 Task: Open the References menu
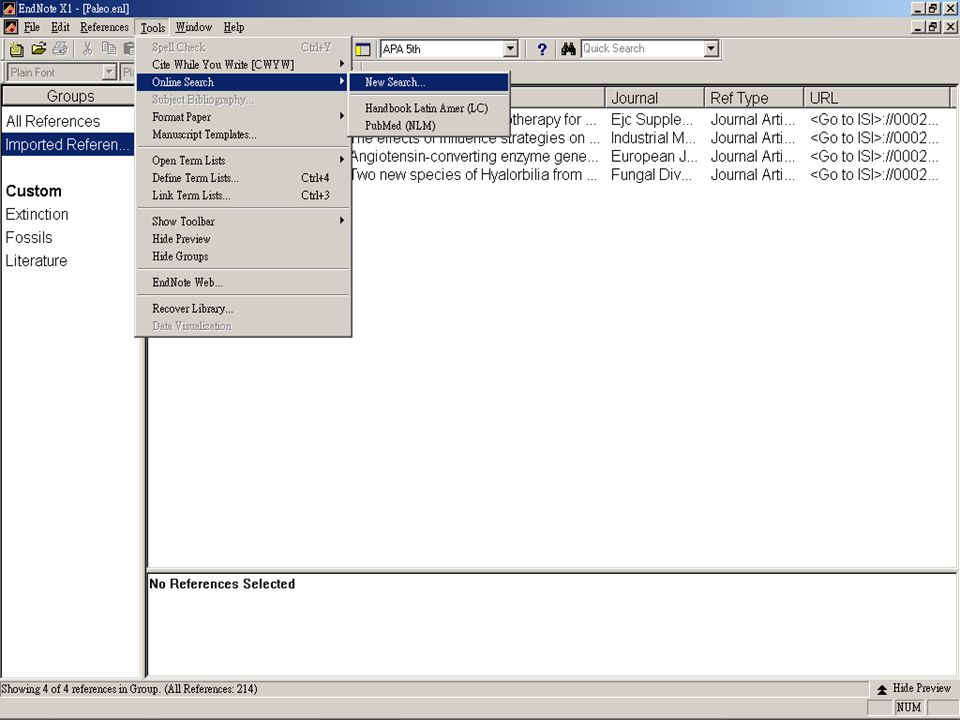(104, 27)
